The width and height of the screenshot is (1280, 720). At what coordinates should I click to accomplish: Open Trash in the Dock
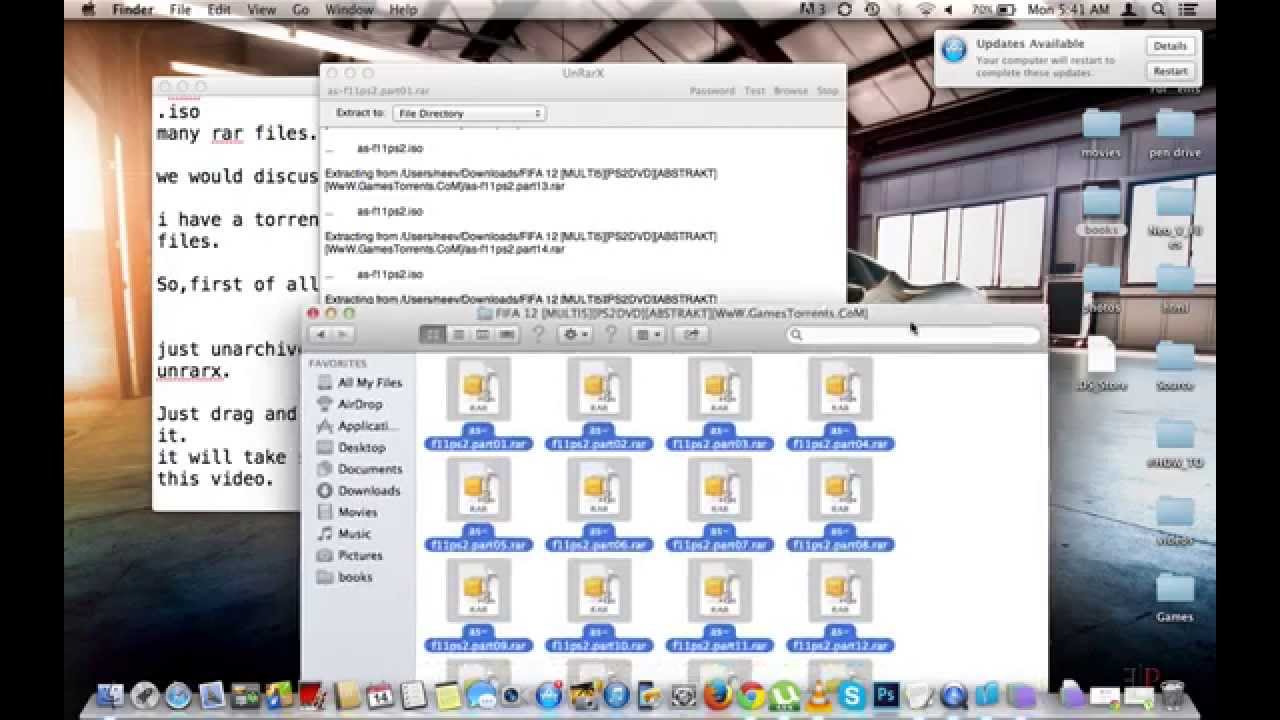(1172, 695)
